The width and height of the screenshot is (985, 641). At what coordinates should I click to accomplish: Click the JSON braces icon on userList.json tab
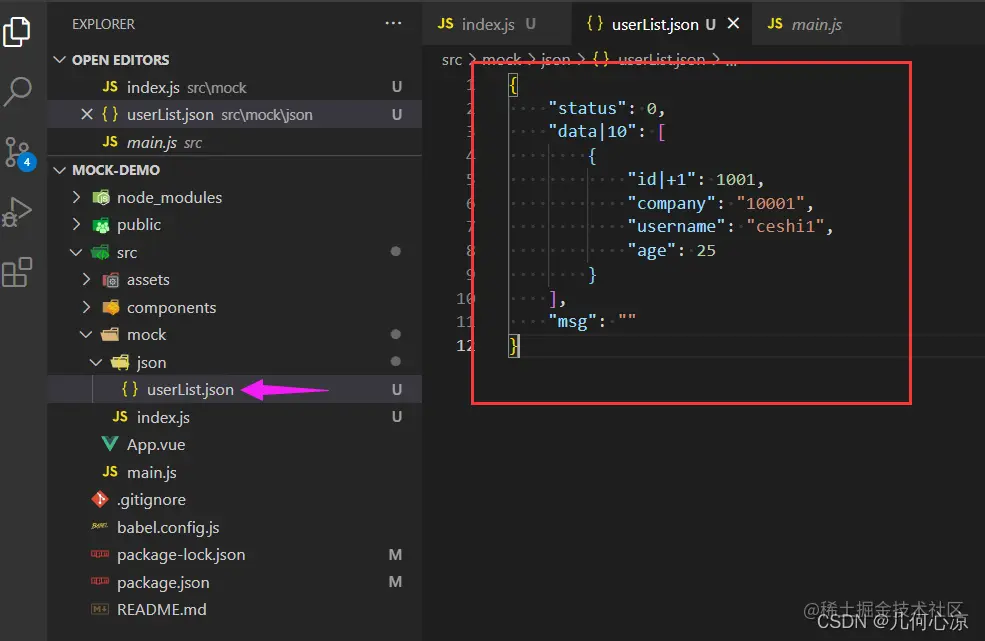[x=594, y=23]
